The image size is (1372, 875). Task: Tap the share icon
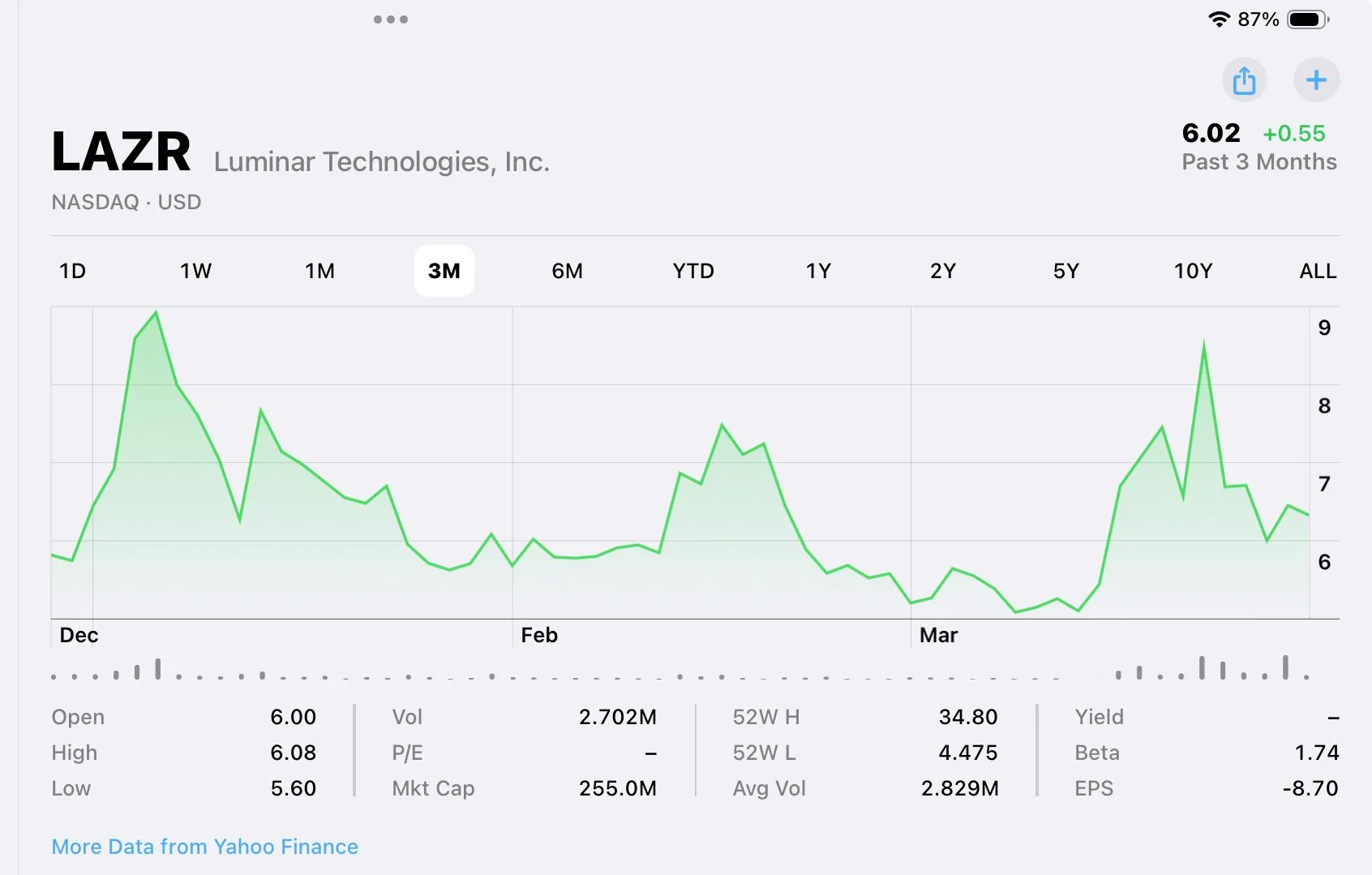(1244, 80)
